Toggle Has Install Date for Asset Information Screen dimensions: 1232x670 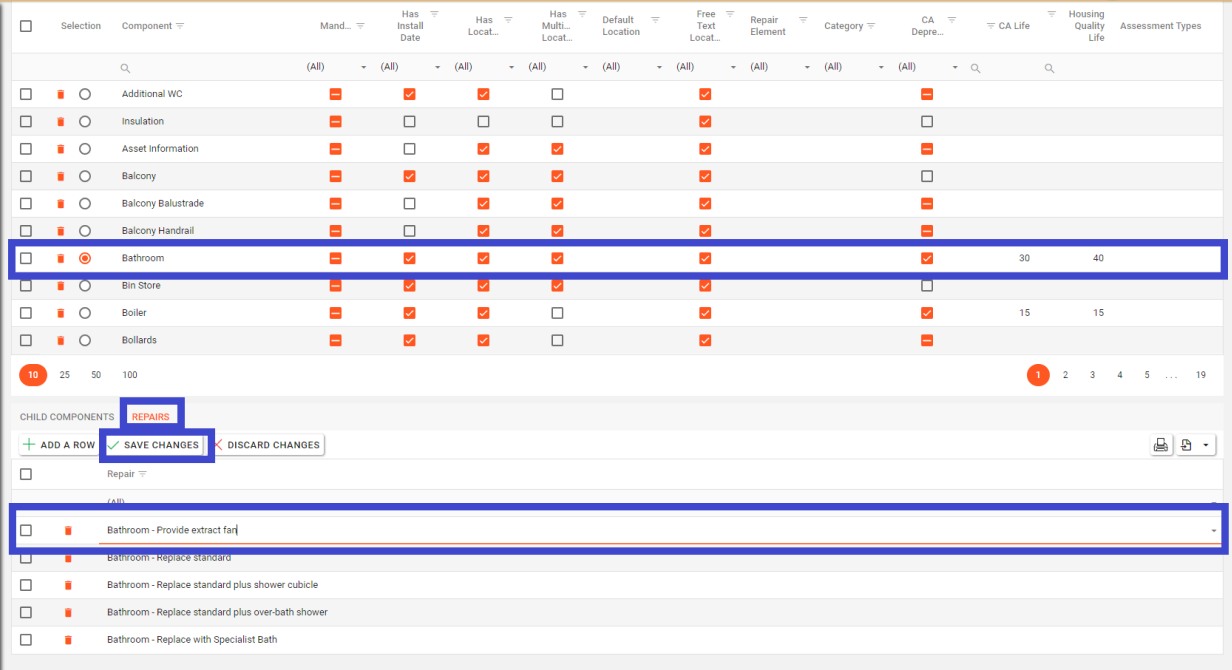point(409,149)
